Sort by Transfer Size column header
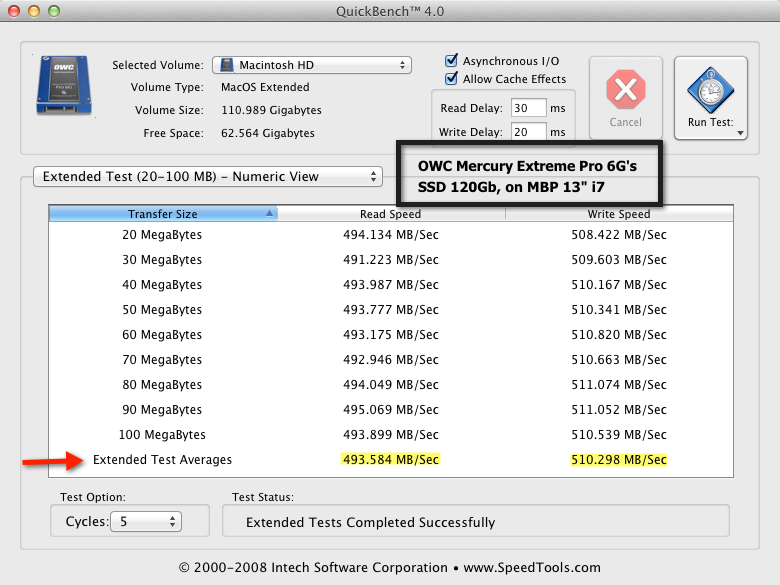This screenshot has height=585, width=780. (163, 214)
